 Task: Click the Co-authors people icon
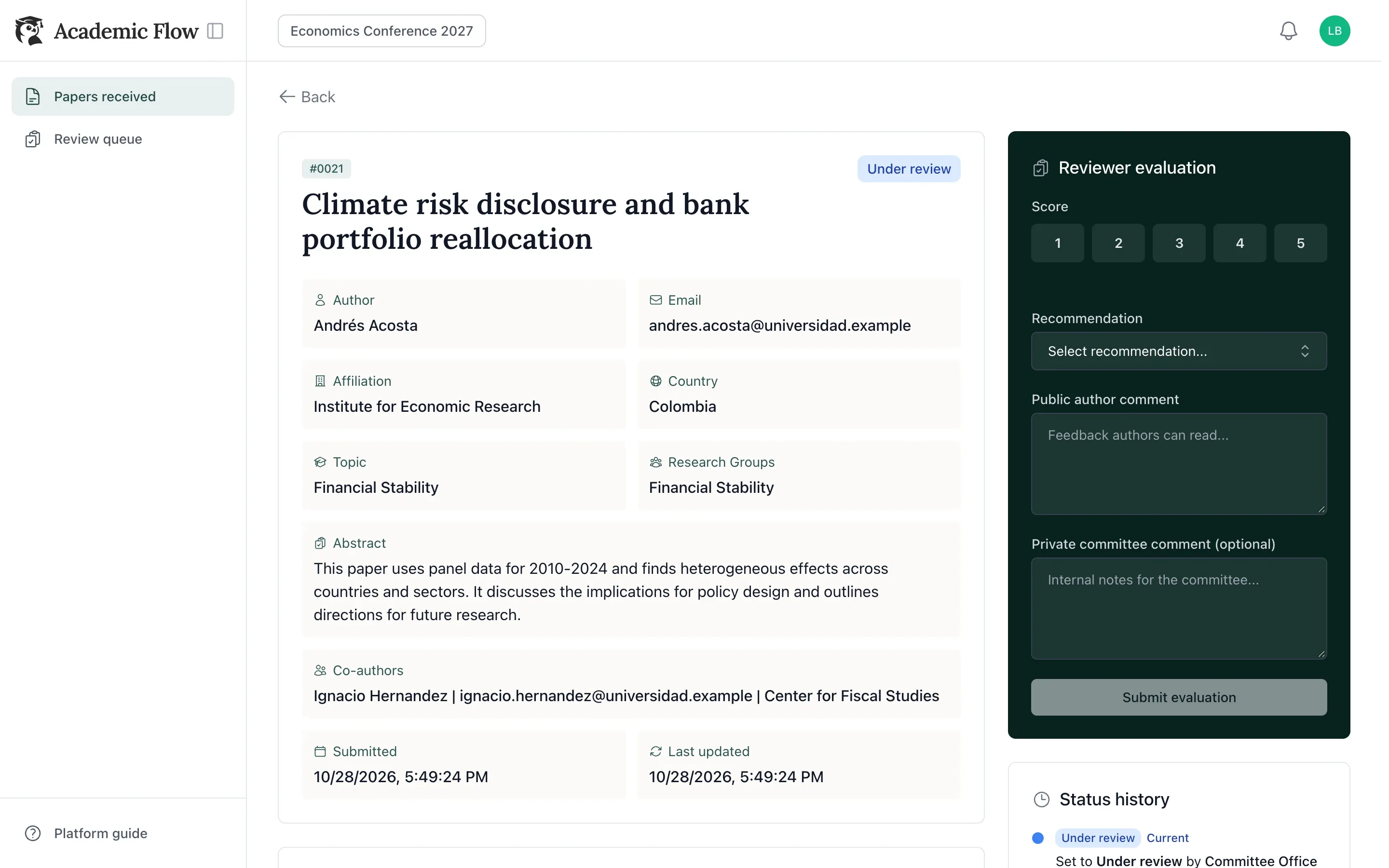[x=320, y=670]
